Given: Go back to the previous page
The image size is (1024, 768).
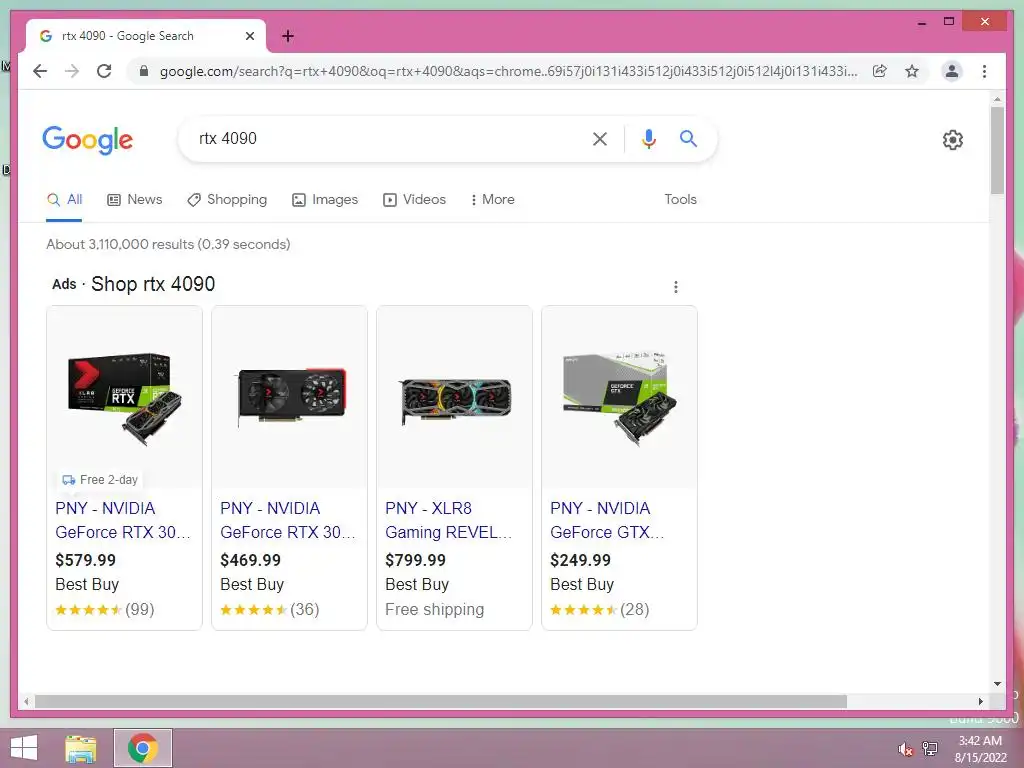Looking at the screenshot, I should pyautogui.click(x=40, y=71).
